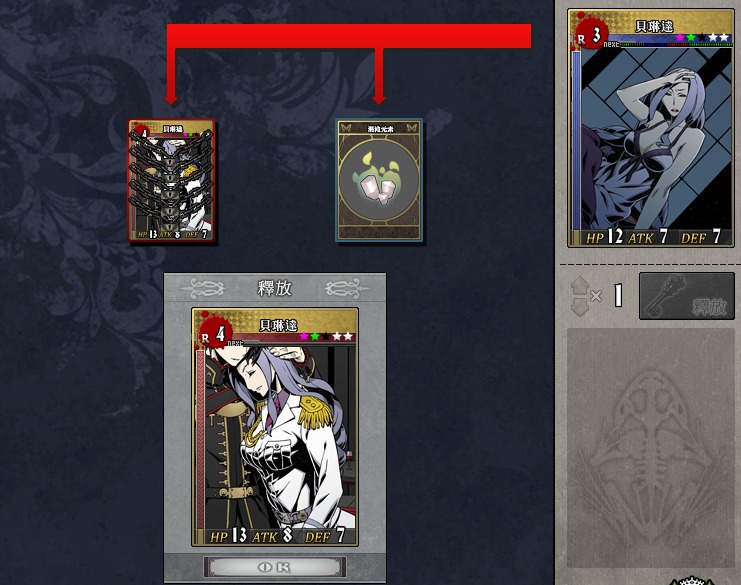
Task: Click the quantity number 1
Action: [x=618, y=296]
